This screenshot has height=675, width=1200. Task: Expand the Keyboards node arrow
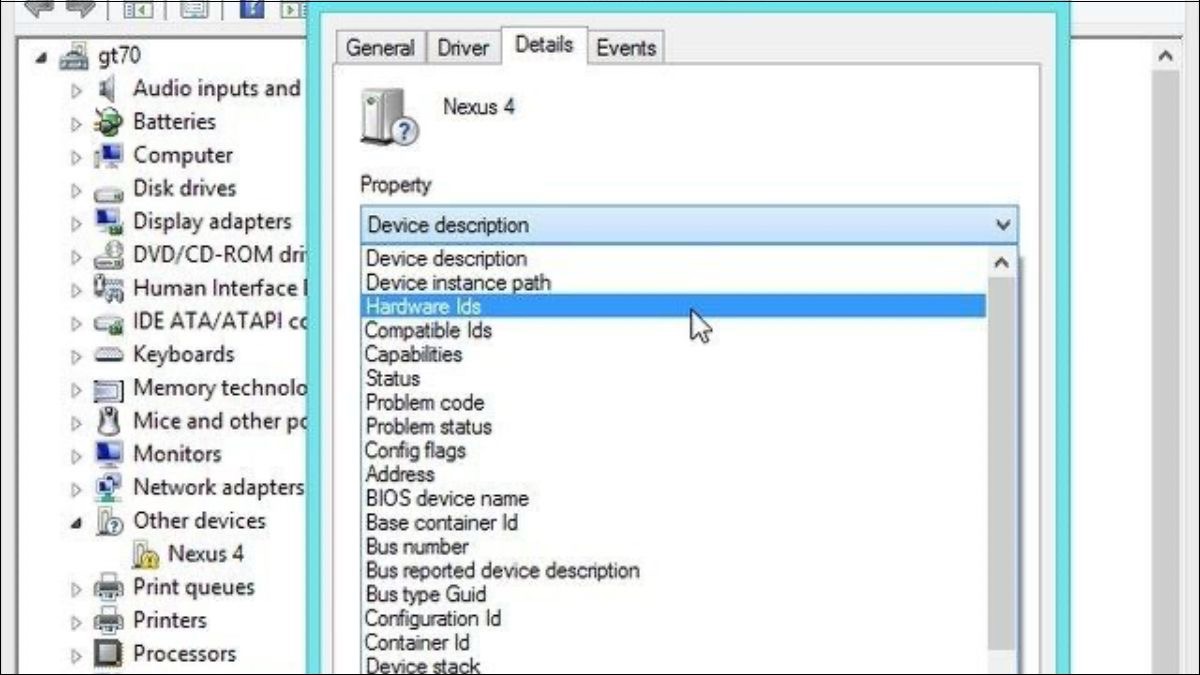[x=76, y=356]
